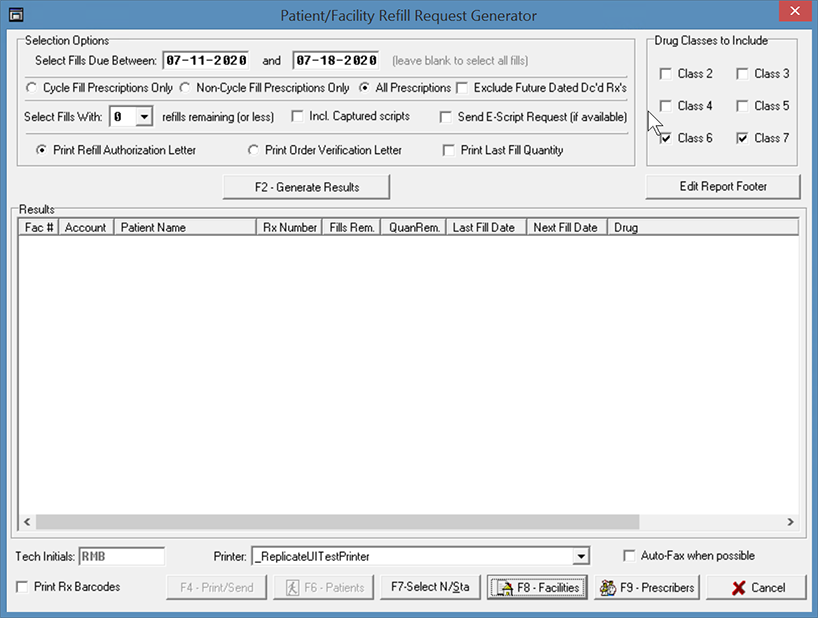Enable Auto-Fax when possible
This screenshot has height=618, width=818.
pyautogui.click(x=629, y=556)
